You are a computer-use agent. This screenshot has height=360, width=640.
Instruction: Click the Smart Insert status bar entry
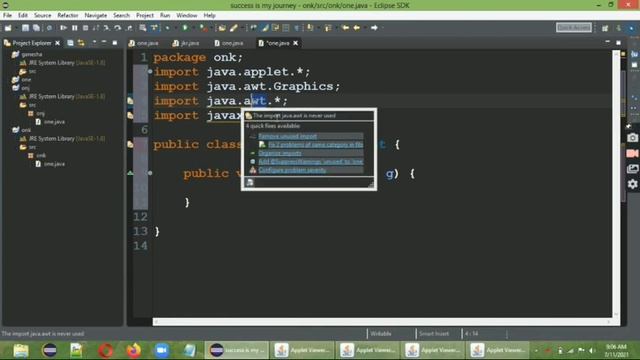[434, 333]
